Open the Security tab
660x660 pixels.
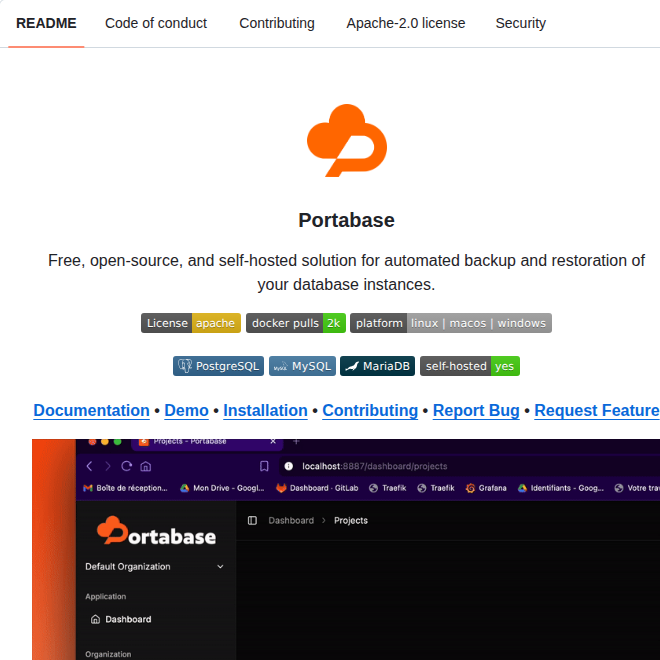520,23
